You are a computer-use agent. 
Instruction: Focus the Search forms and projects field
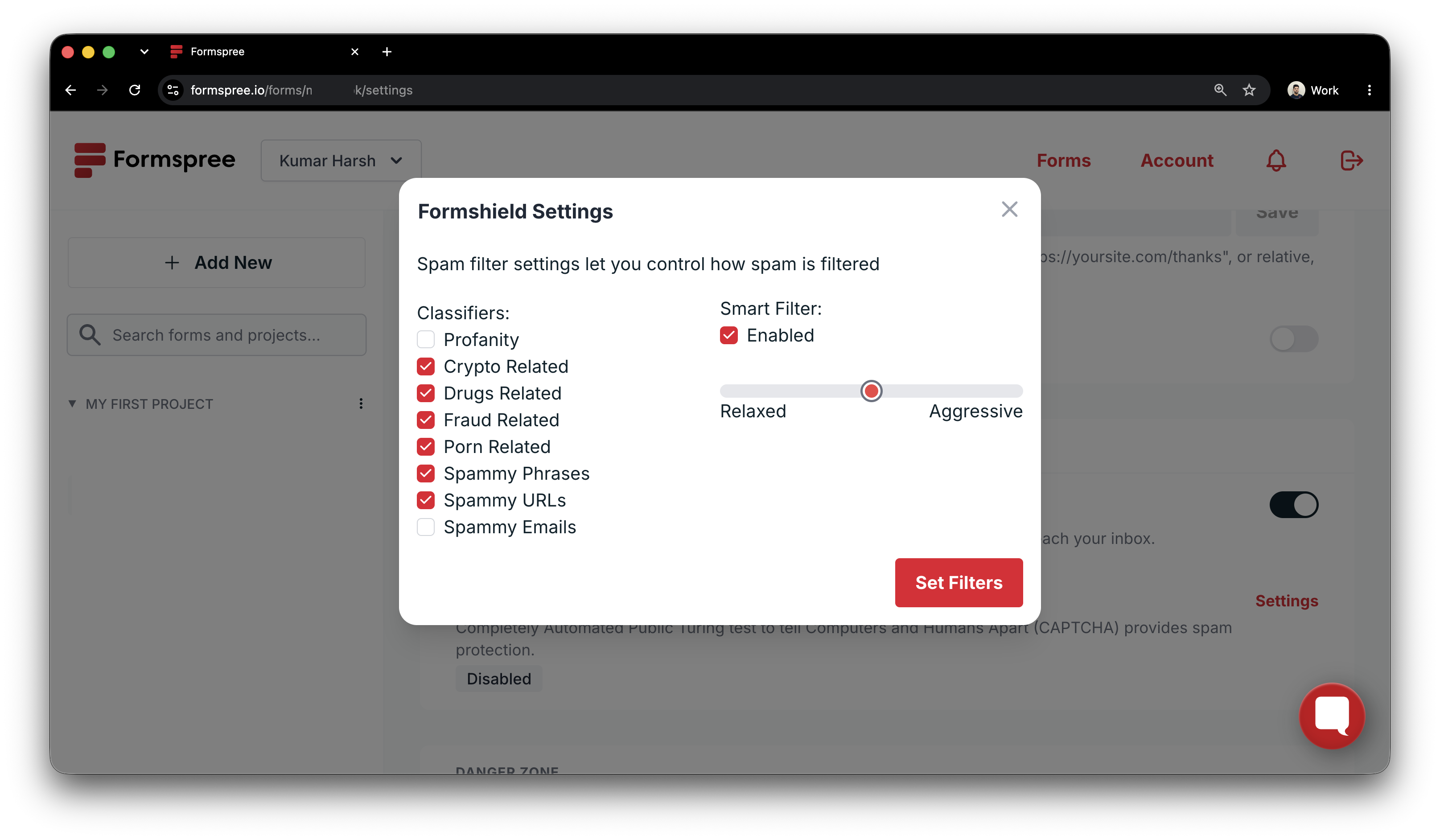[x=217, y=335]
